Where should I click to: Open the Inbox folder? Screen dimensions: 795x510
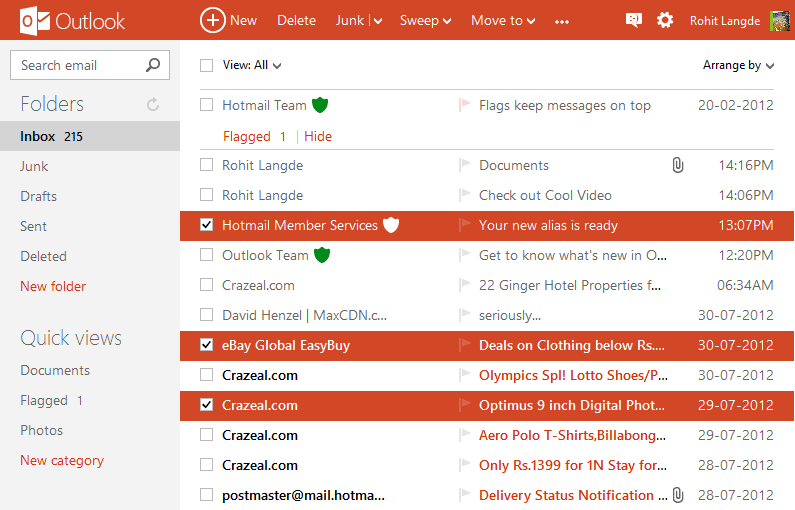pos(90,136)
